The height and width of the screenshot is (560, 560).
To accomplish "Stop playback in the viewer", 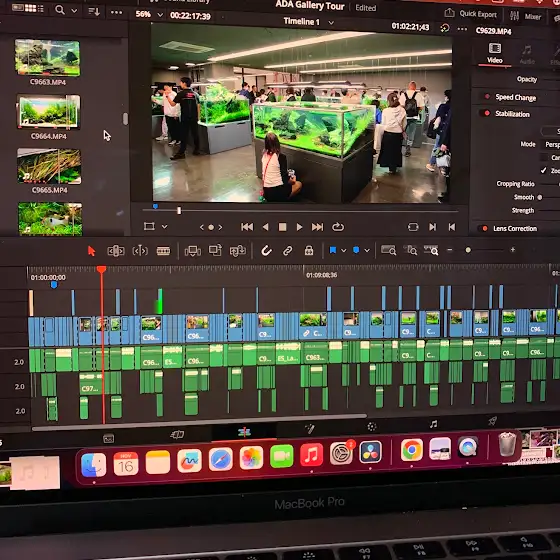I will tap(282, 227).
